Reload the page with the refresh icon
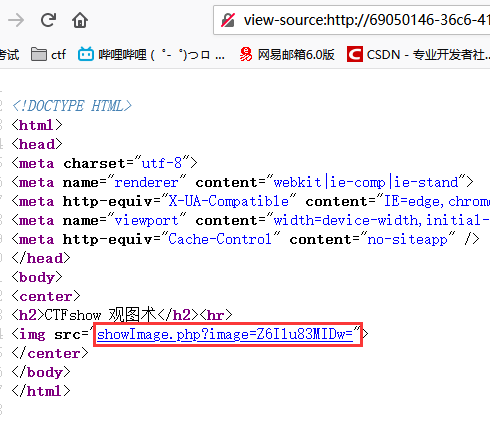The width and height of the screenshot is (490, 422). (48, 20)
